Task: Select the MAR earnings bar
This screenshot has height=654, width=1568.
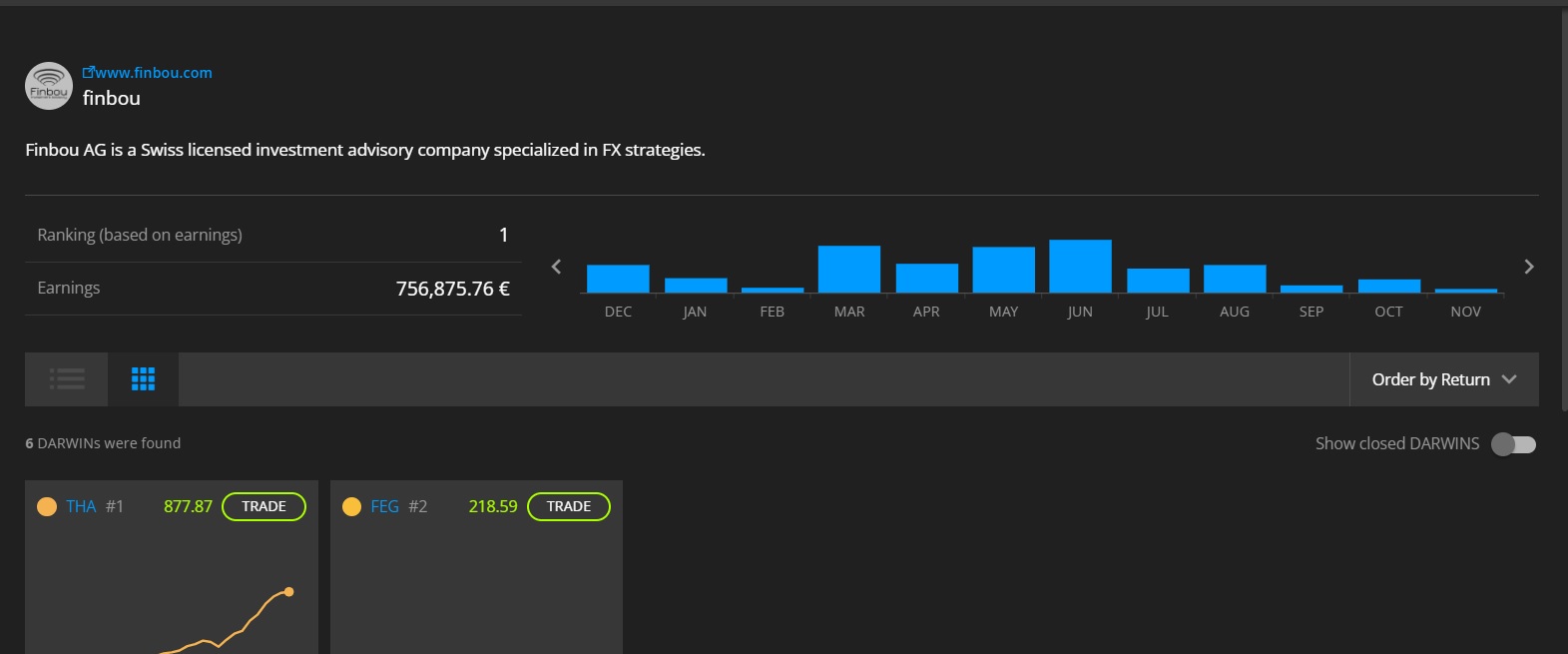Action: click(x=849, y=270)
